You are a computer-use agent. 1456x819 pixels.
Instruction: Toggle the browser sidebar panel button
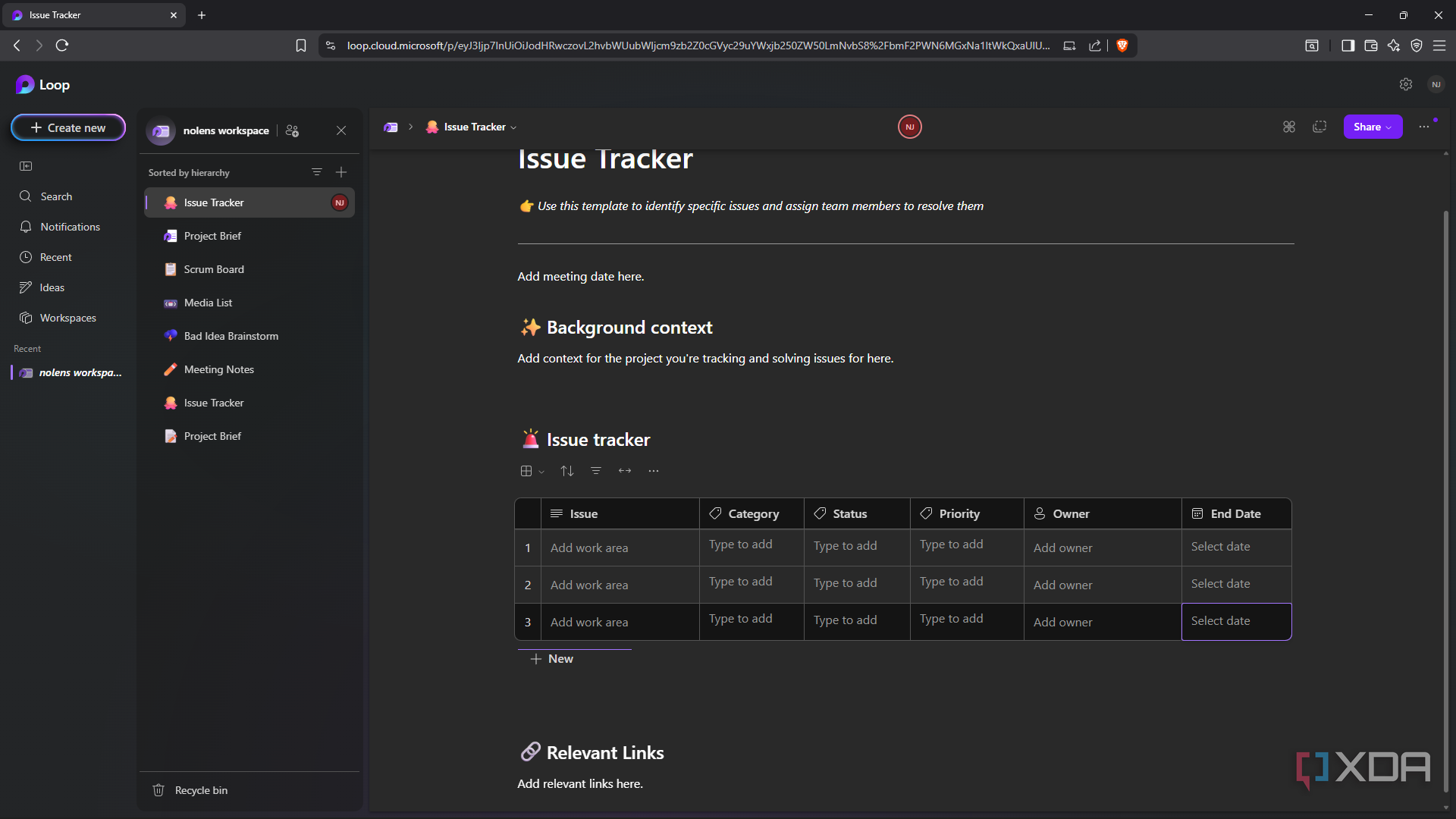(x=1348, y=45)
